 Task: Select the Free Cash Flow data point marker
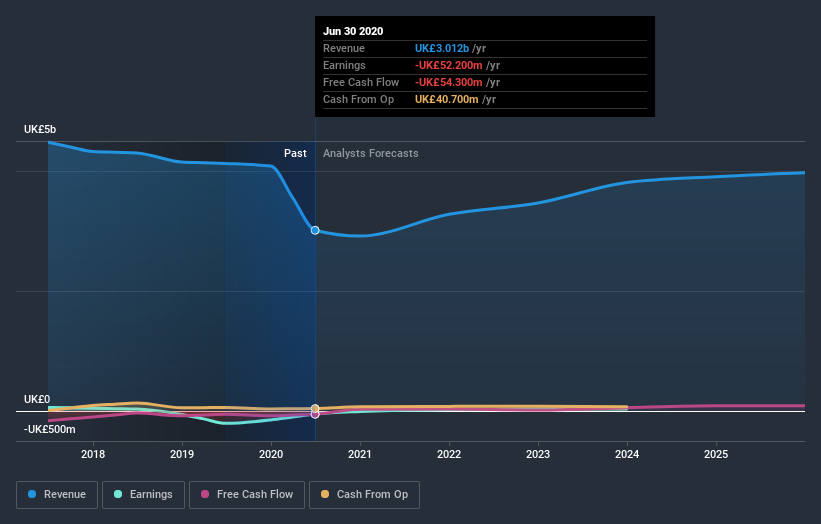click(315, 415)
